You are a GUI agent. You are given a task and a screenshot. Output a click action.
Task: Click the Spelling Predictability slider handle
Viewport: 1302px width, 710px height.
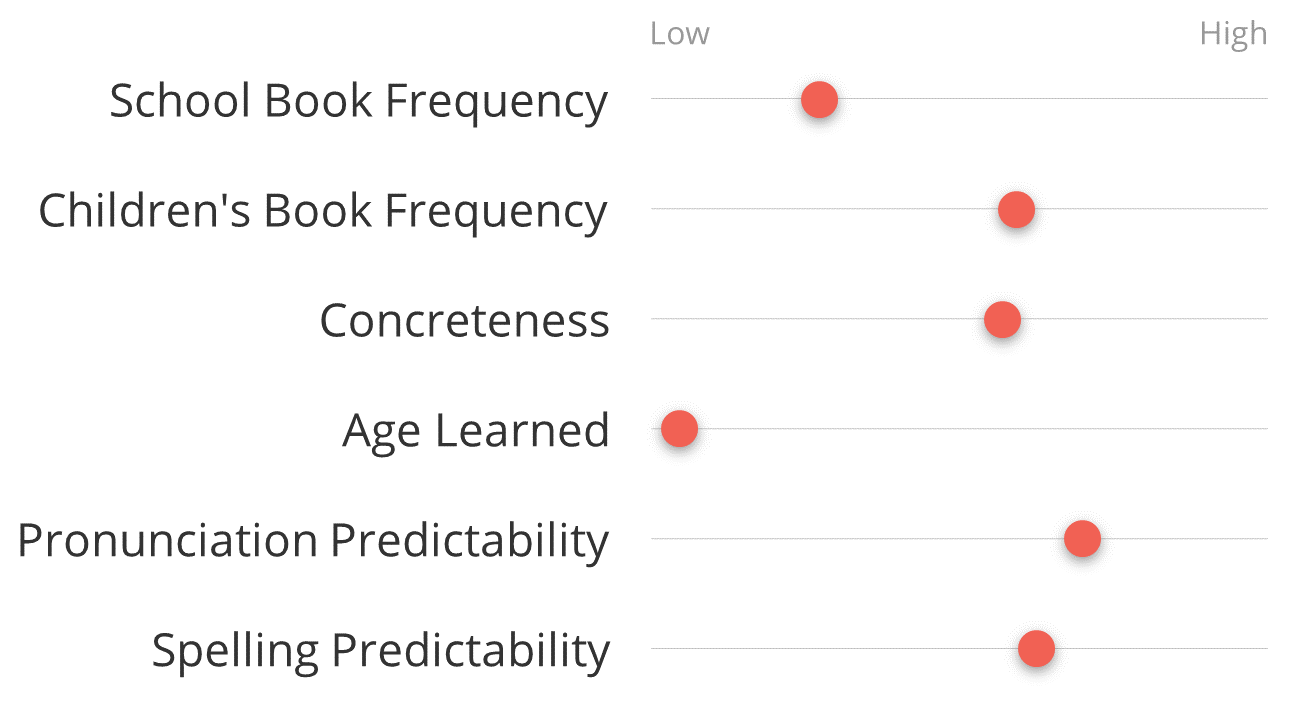1036,649
